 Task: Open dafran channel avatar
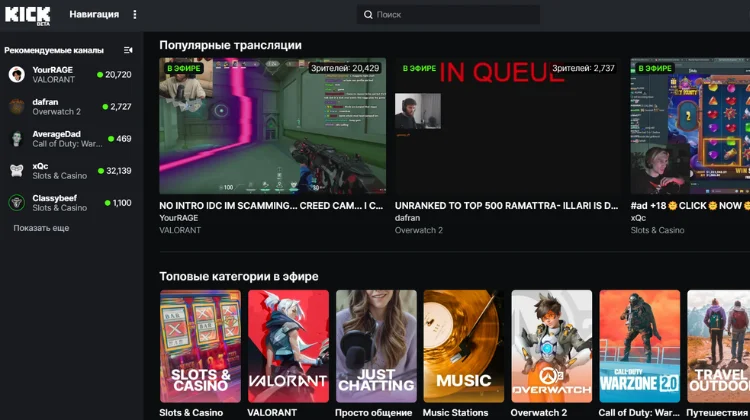pyautogui.click(x=17, y=107)
